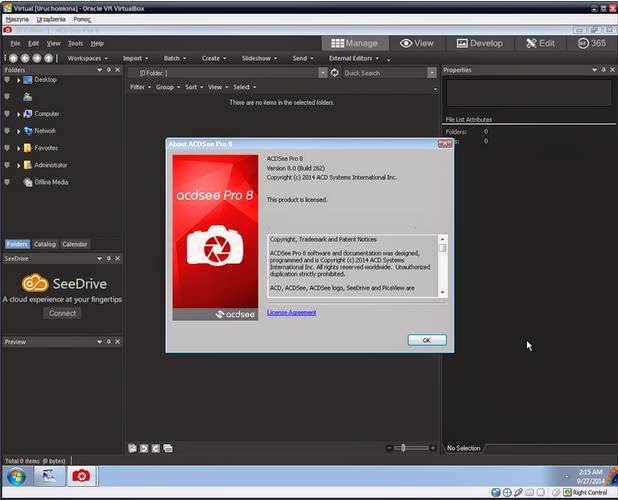Click the Quick Search field
Screen dimensions: 618x500
pyautogui.click(x=385, y=73)
